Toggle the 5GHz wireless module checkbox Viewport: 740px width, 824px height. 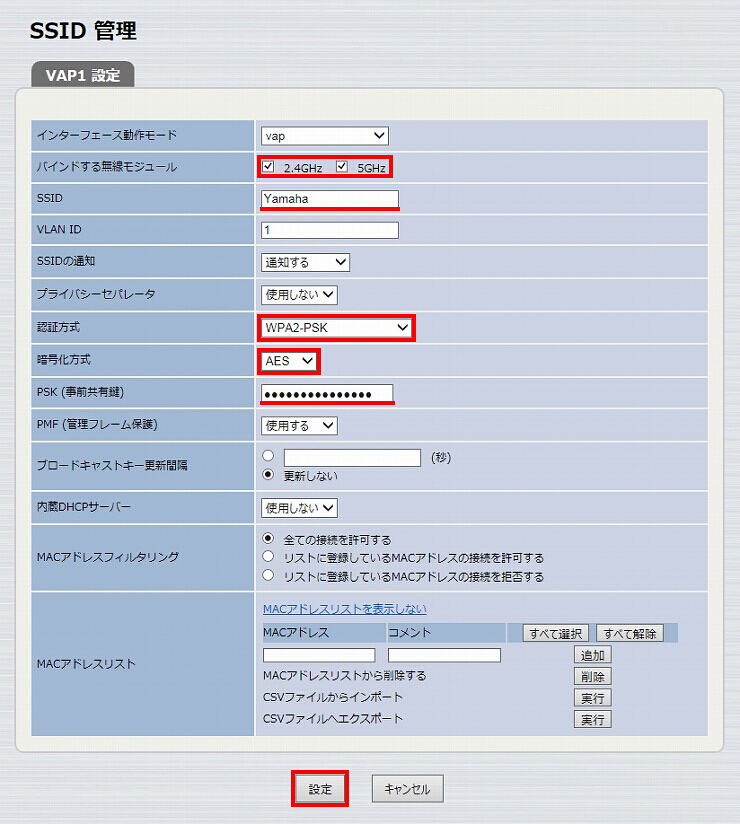342,167
